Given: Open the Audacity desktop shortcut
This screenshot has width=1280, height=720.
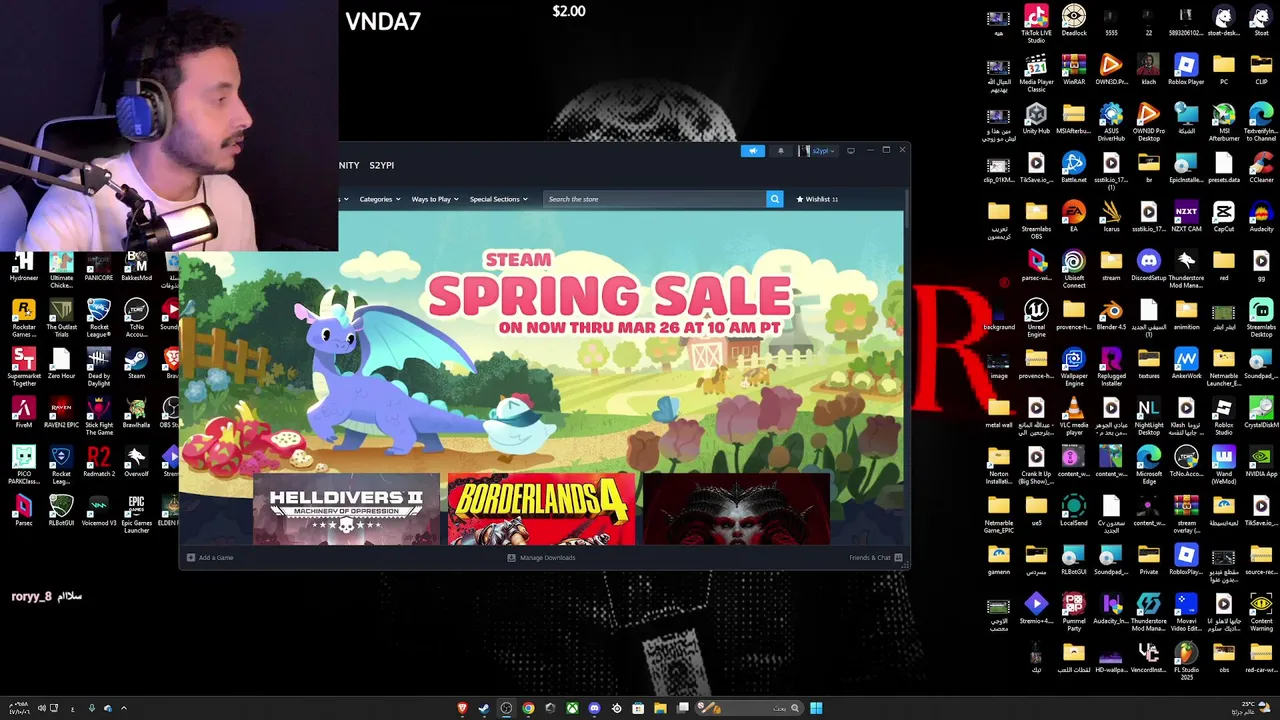Looking at the screenshot, I should pos(1261,217).
